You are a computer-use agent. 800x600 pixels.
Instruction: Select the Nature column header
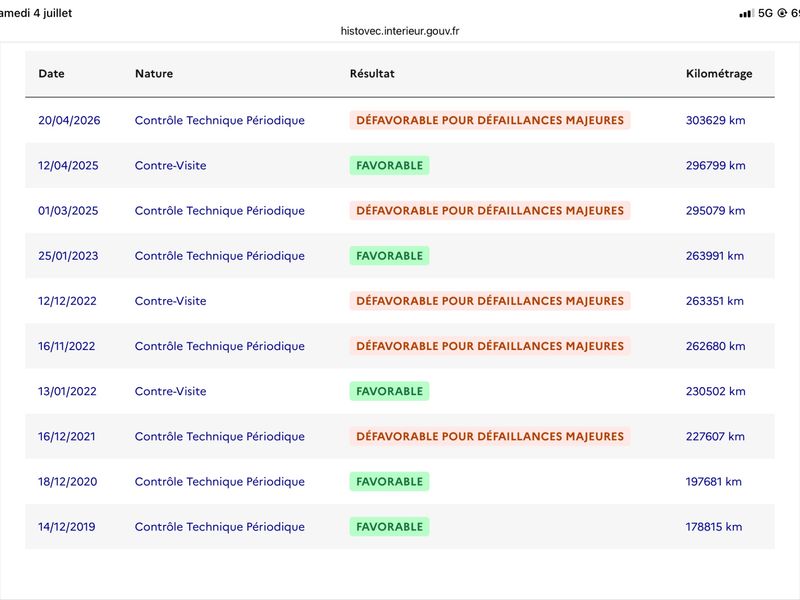(154, 73)
